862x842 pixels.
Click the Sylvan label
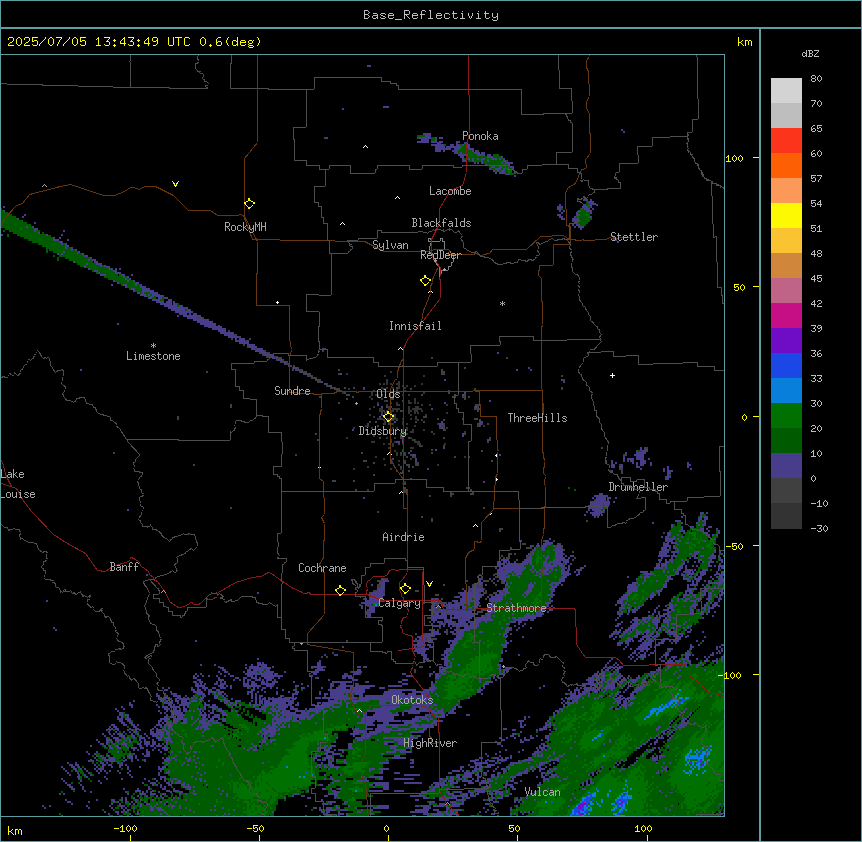[390, 245]
